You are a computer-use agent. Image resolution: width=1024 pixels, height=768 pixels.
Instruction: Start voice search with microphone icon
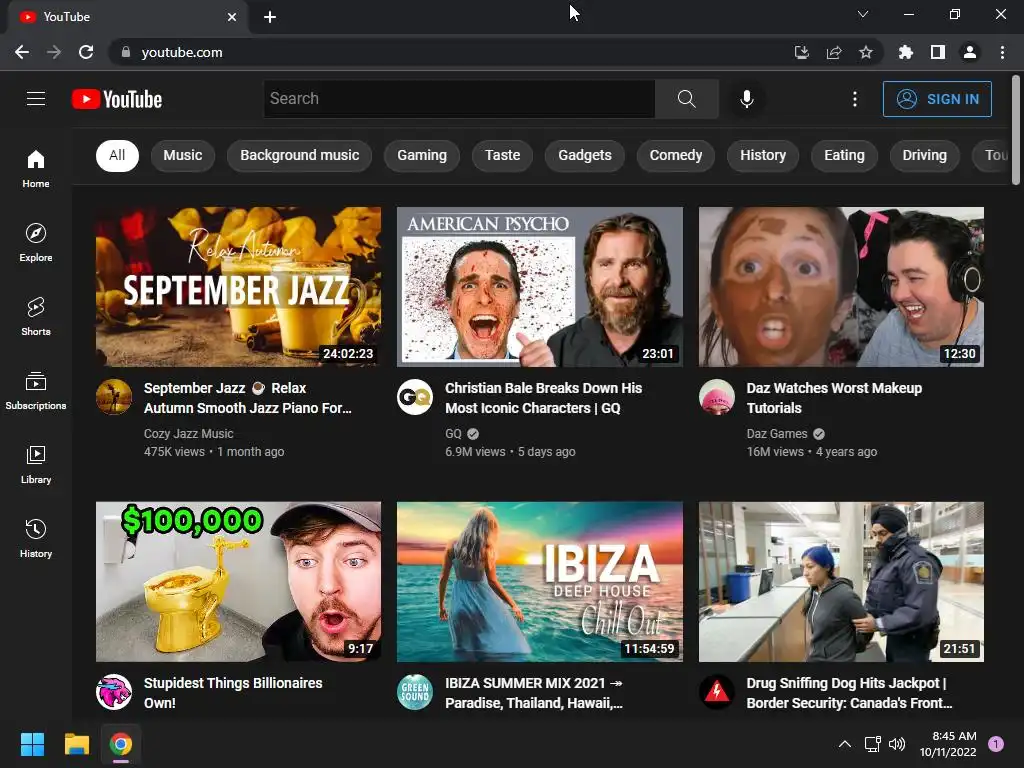[746, 99]
